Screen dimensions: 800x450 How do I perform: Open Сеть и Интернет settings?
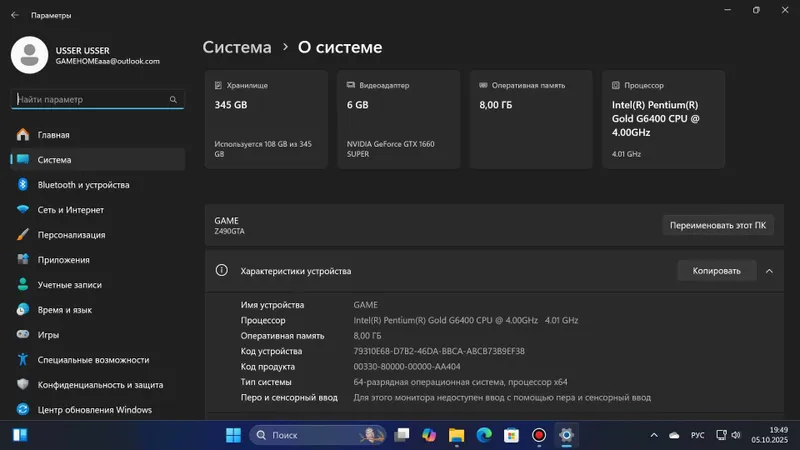[97, 210]
